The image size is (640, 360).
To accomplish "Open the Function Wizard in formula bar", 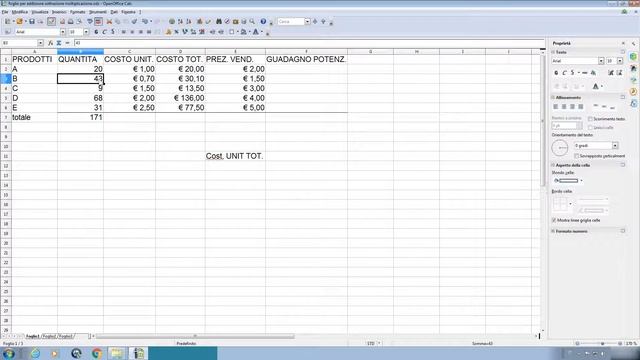I will [50, 43].
